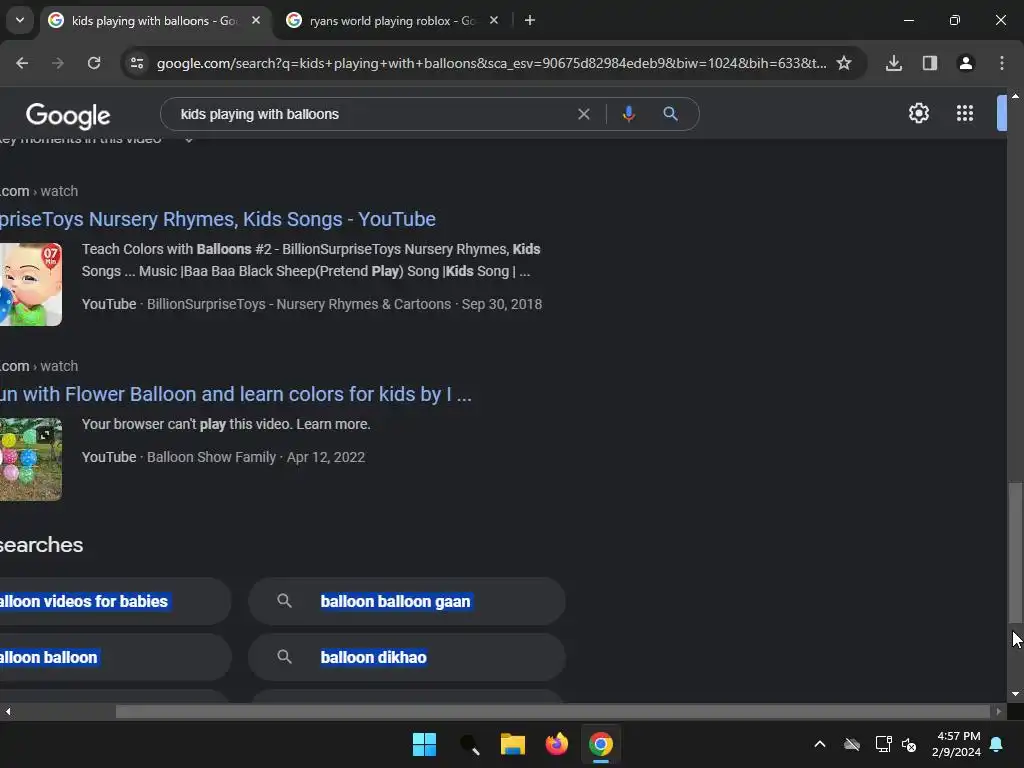Viewport: 1024px width, 768px height.
Task: Go forward to next page
Action: click(58, 63)
